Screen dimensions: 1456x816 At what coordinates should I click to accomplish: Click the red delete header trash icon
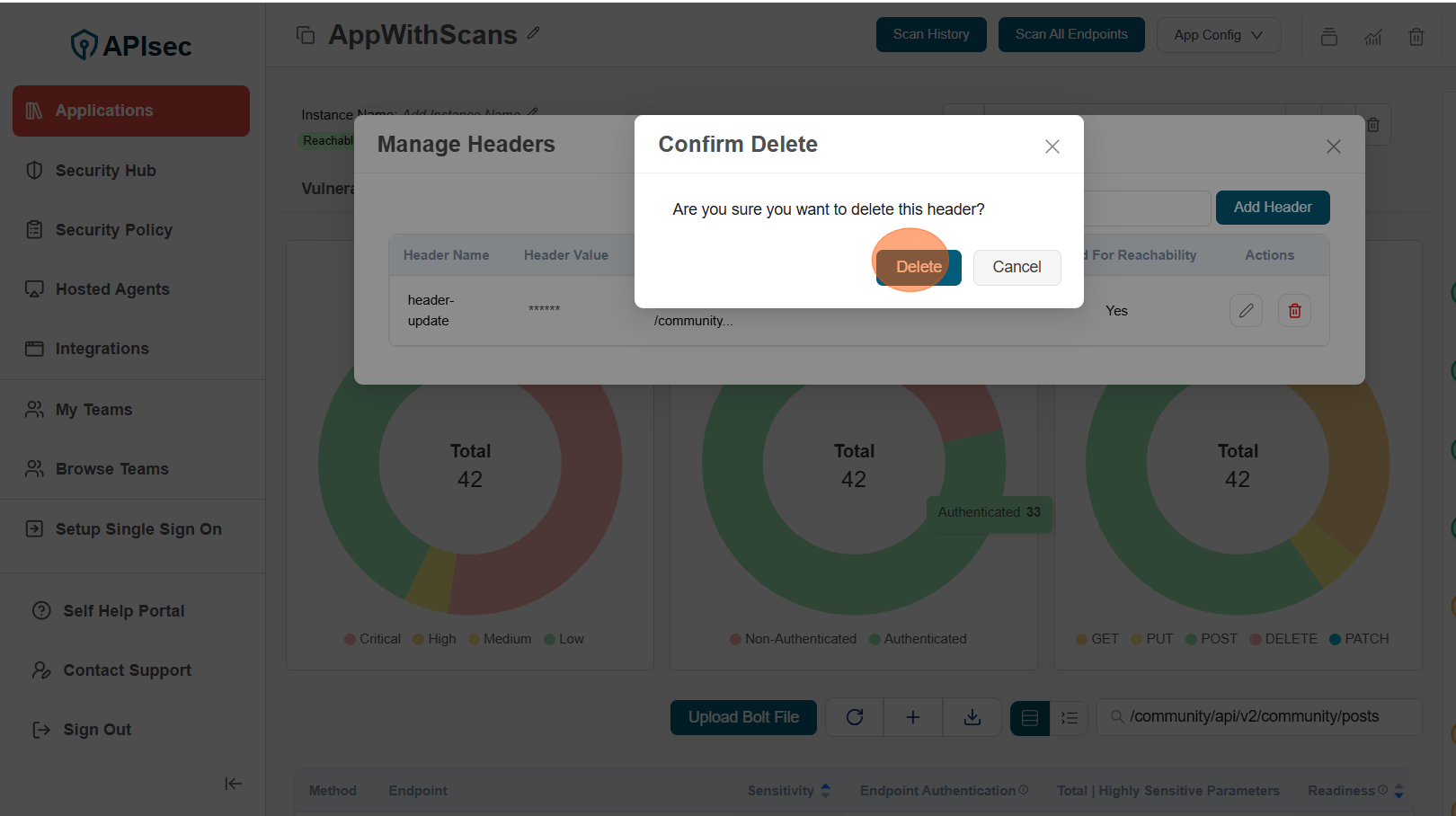1294,311
